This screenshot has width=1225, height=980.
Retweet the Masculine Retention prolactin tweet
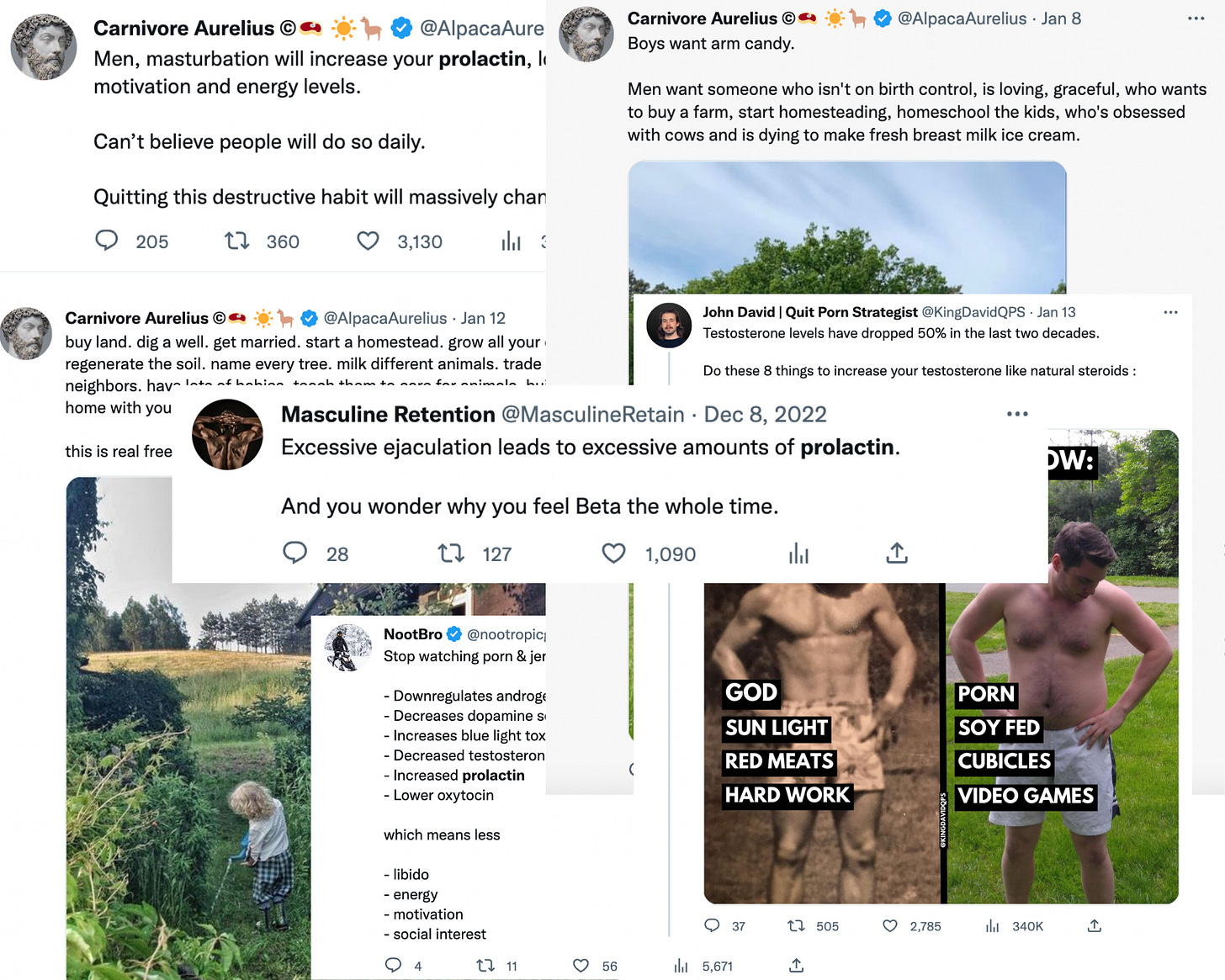[451, 553]
